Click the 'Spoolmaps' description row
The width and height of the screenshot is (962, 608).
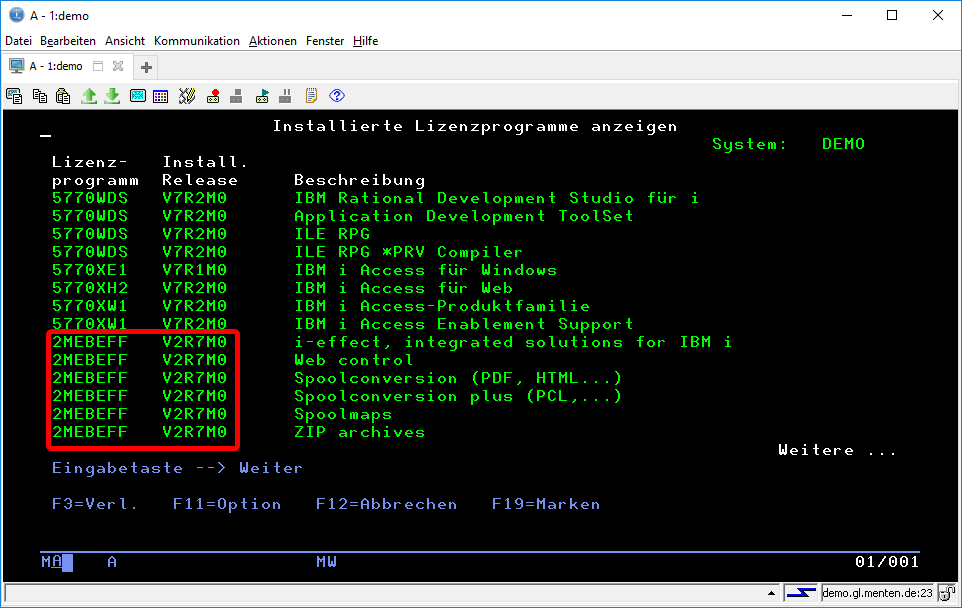(343, 414)
